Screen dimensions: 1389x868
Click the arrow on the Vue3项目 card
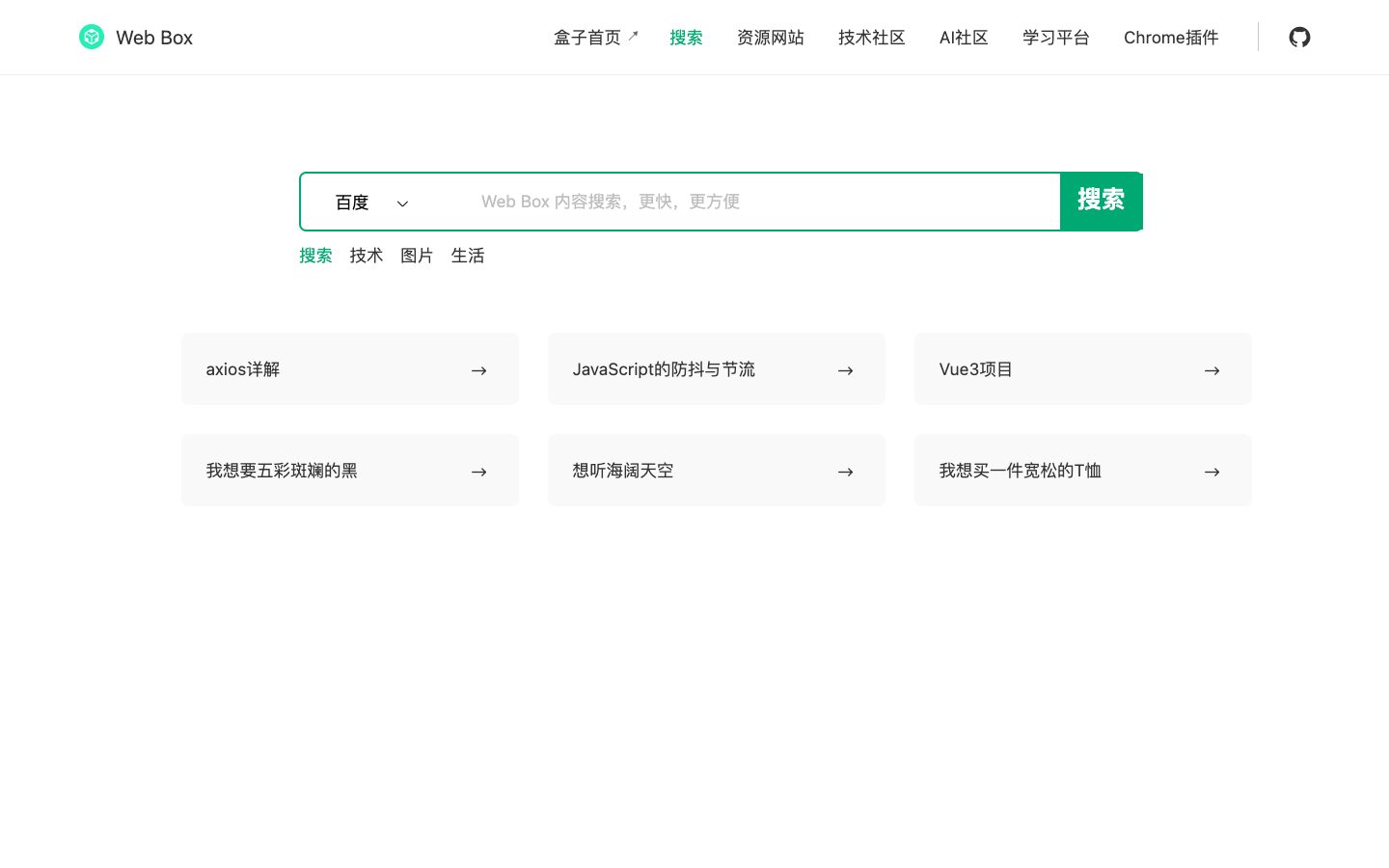click(1212, 369)
